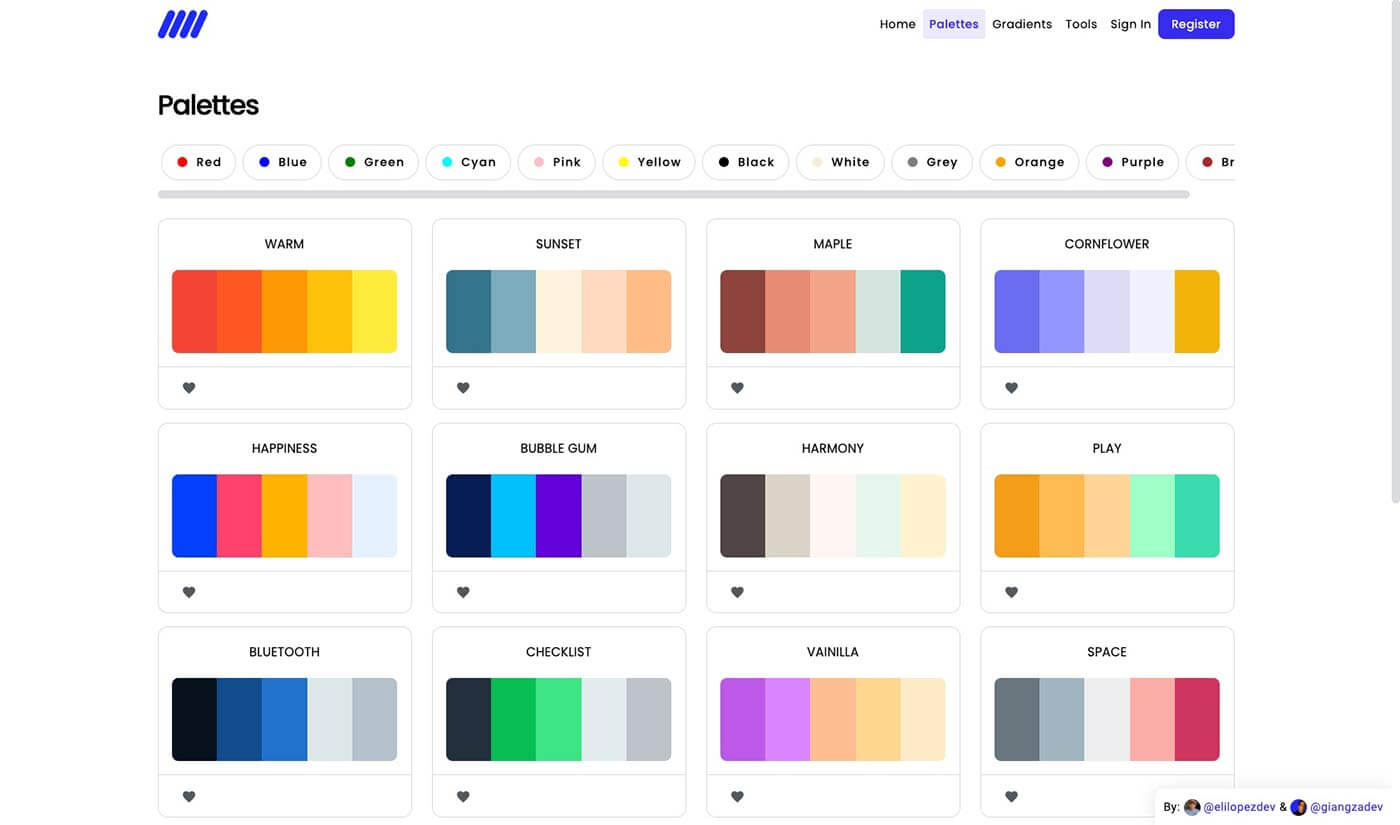
Task: Open the Palettes nav item
Action: (954, 24)
